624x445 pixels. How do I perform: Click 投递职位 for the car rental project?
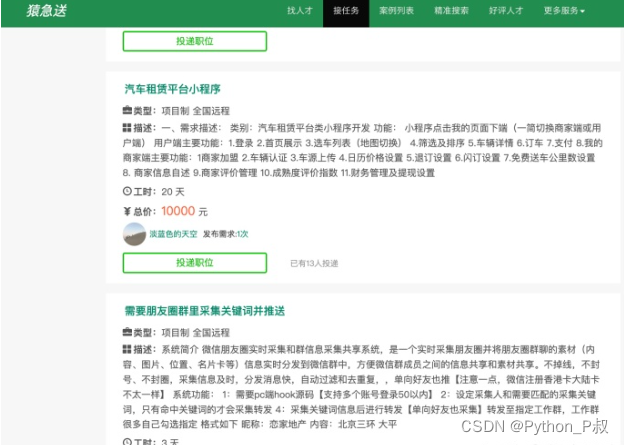[195, 263]
